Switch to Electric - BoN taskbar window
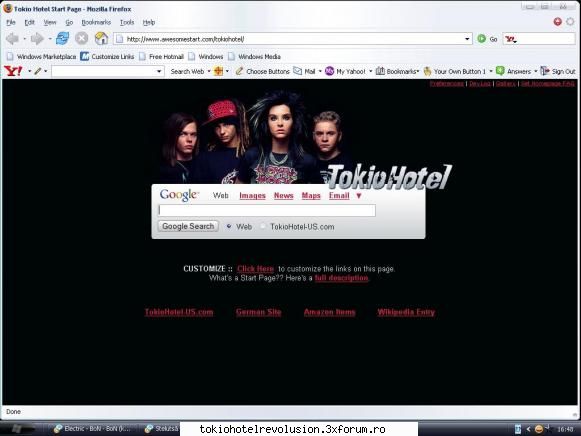 coord(93,429)
